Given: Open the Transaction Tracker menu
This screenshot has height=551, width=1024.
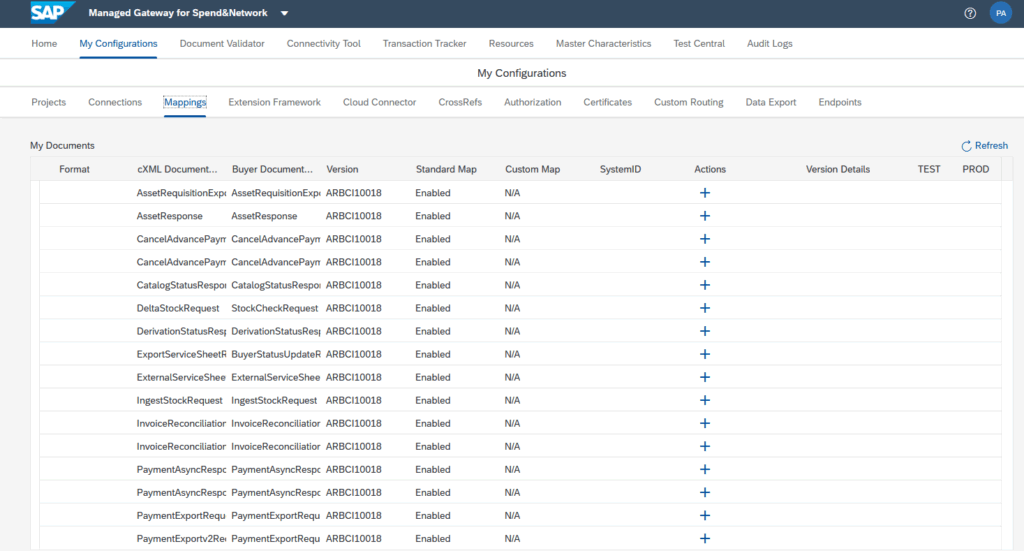Looking at the screenshot, I should [x=424, y=44].
